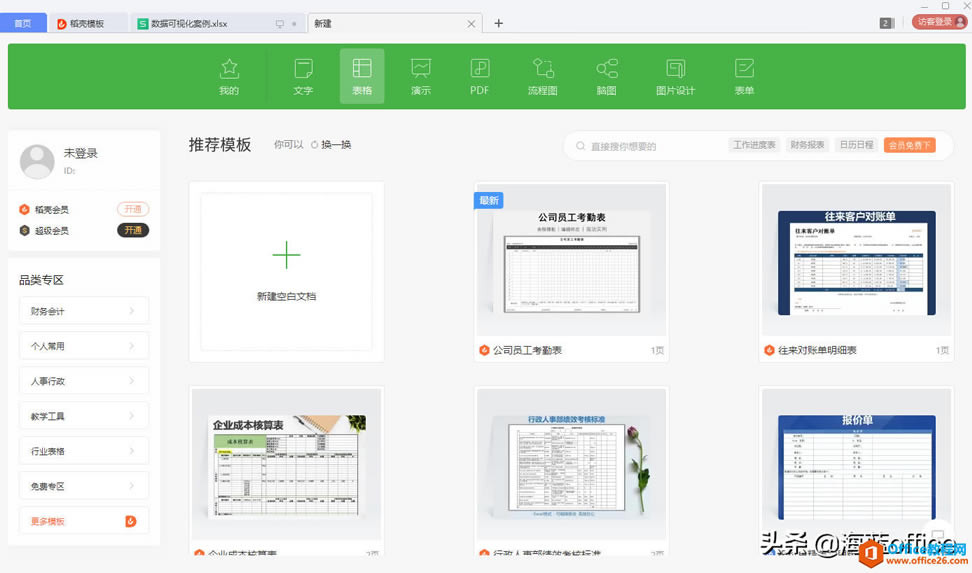The height and width of the screenshot is (573, 972).
Task: Select the 演示 presentation icon
Action: 421,68
